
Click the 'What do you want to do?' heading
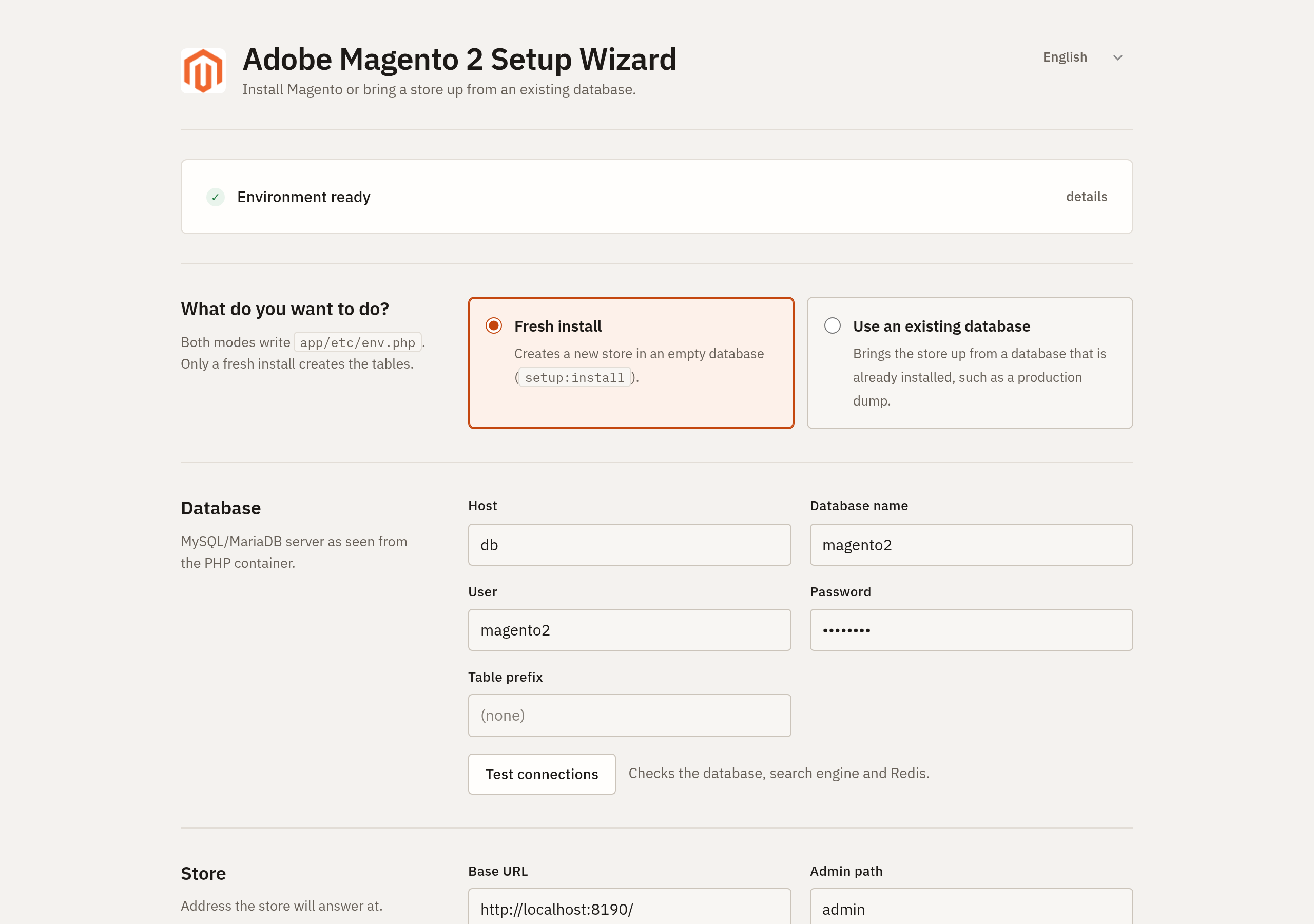(285, 309)
